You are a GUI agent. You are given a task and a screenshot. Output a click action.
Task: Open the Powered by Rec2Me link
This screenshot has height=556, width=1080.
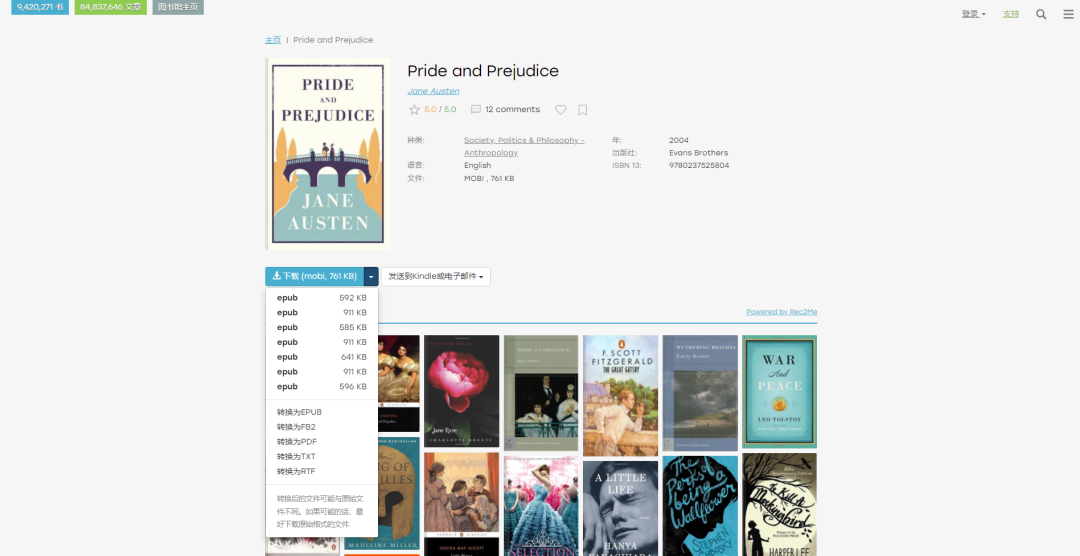782,311
